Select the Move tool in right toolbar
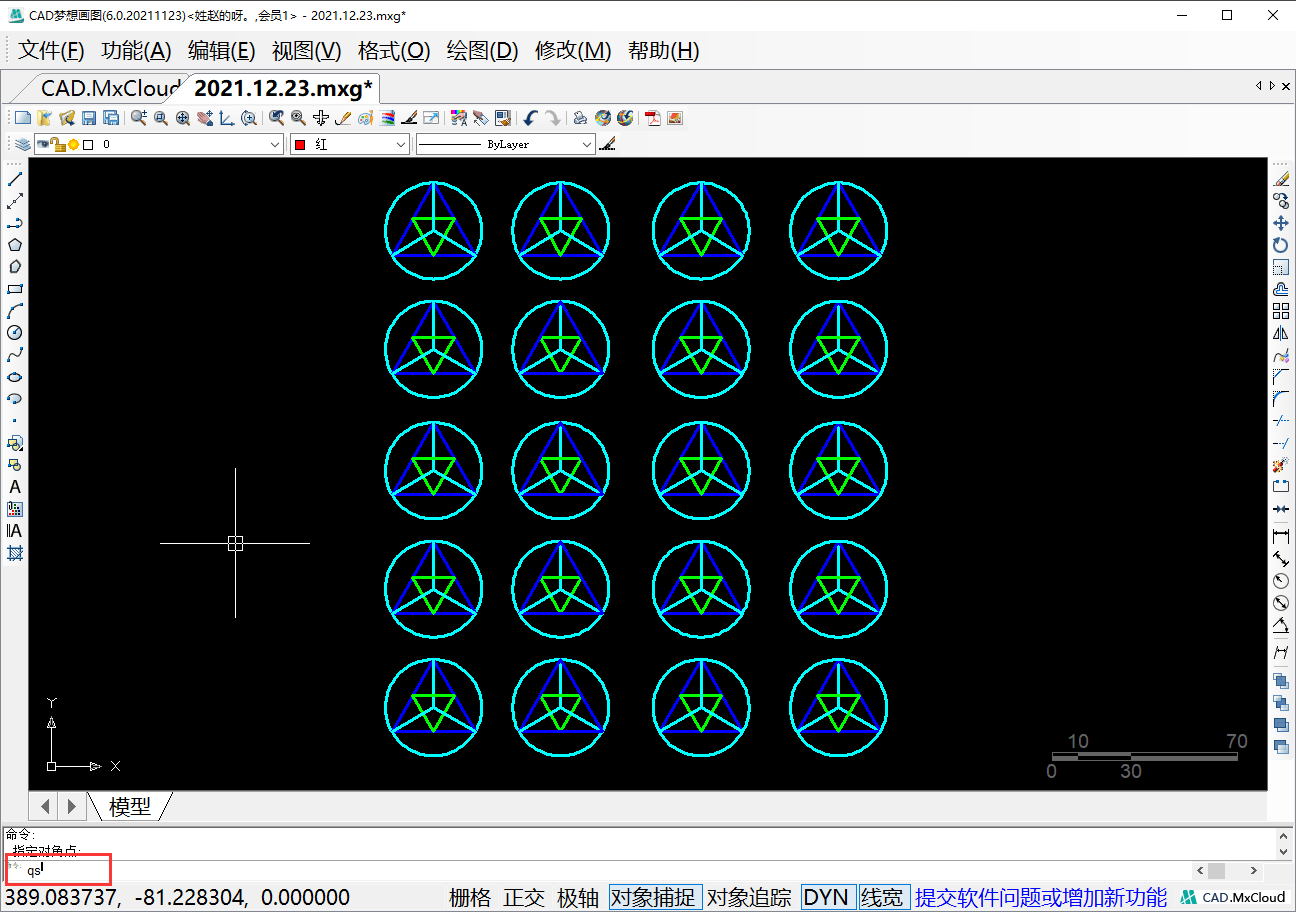This screenshot has width=1296, height=912. (x=1281, y=223)
